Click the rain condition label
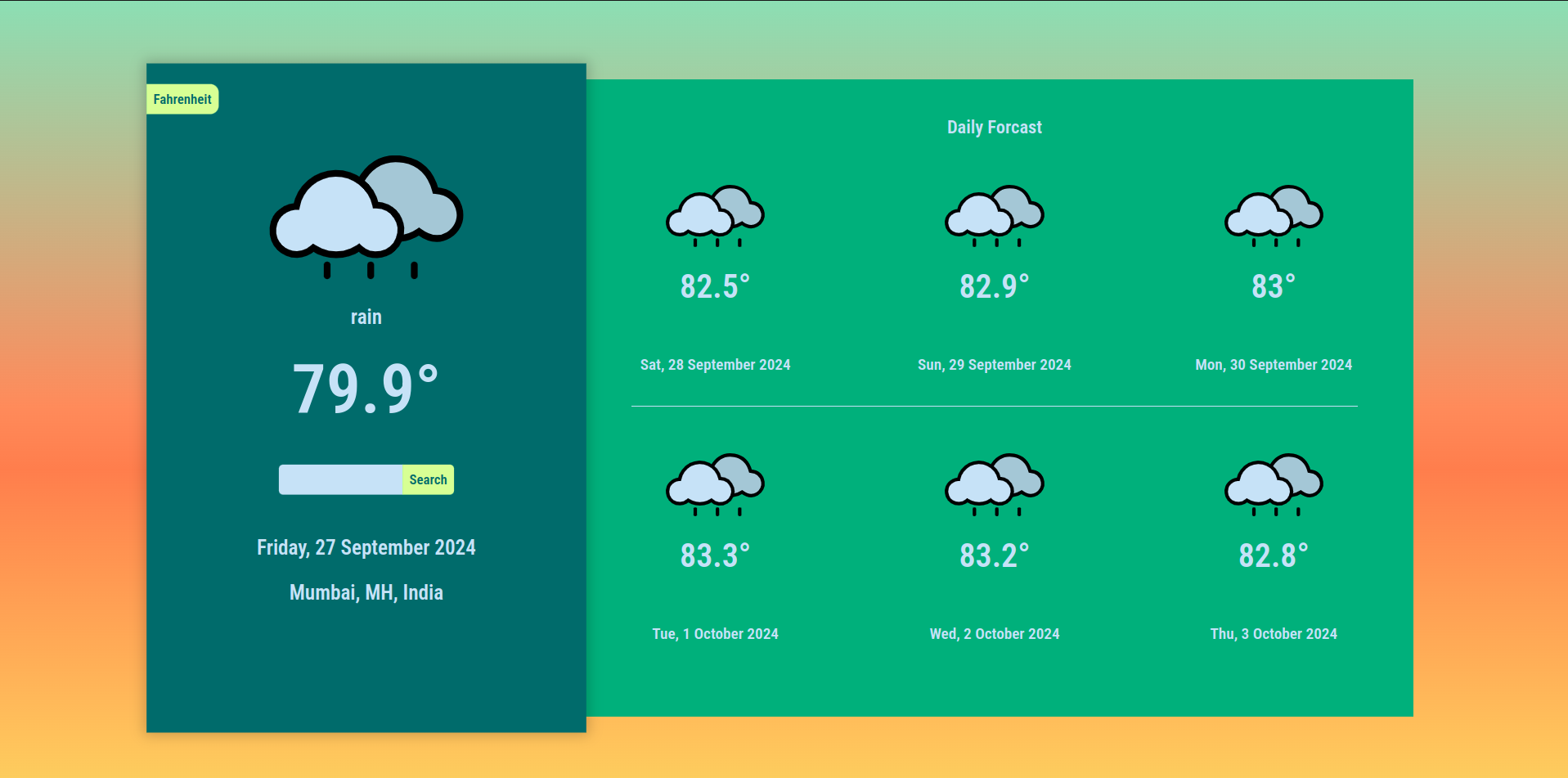This screenshot has width=1568, height=778. (x=366, y=317)
